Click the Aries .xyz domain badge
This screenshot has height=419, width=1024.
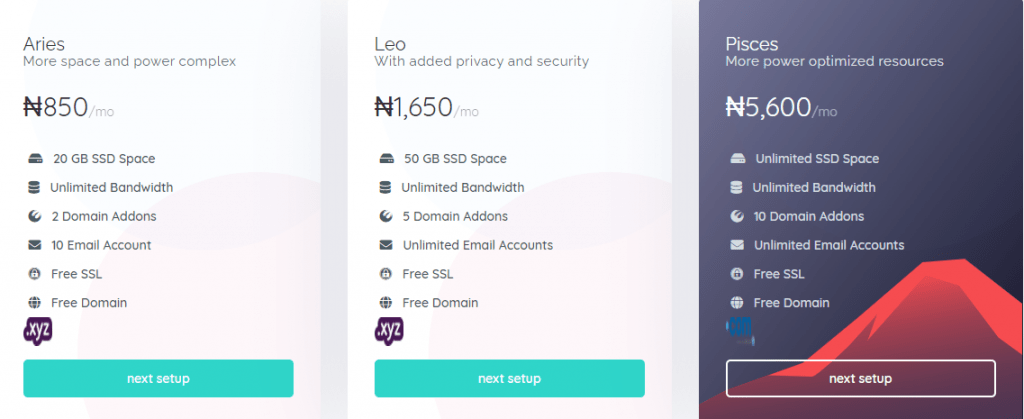[38, 331]
